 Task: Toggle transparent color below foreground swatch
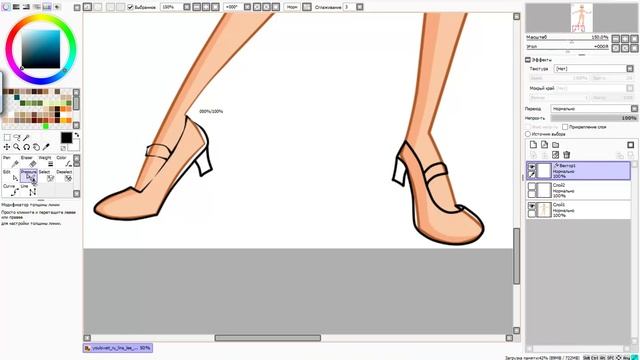point(63,148)
